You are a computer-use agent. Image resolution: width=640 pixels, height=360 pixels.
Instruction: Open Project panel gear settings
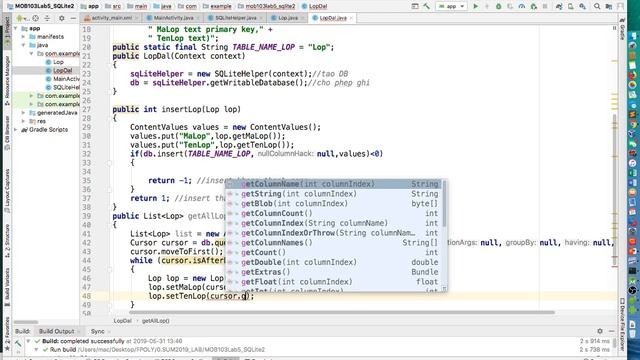62,18
